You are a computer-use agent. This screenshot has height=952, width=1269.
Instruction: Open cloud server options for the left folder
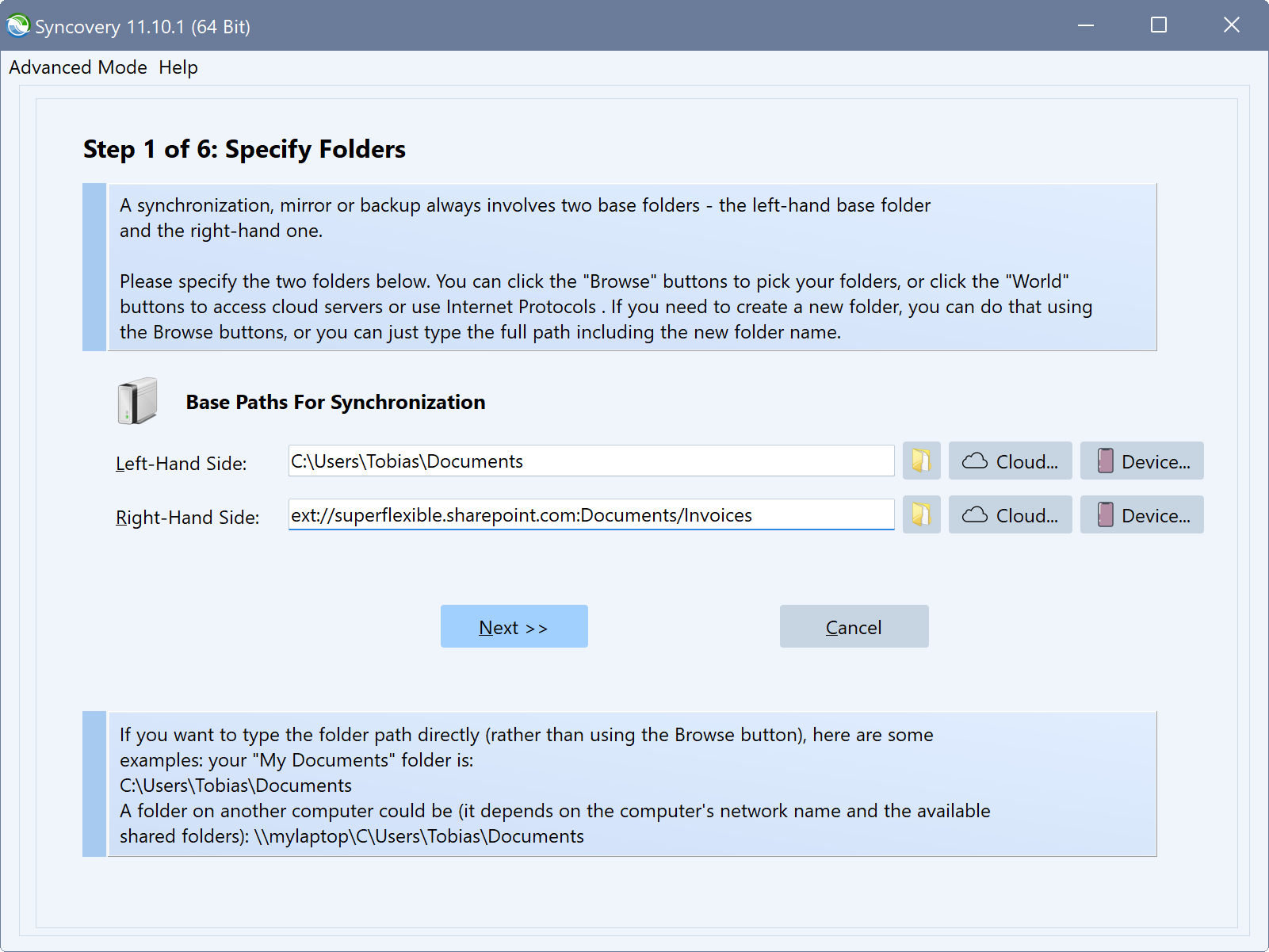tap(1010, 461)
